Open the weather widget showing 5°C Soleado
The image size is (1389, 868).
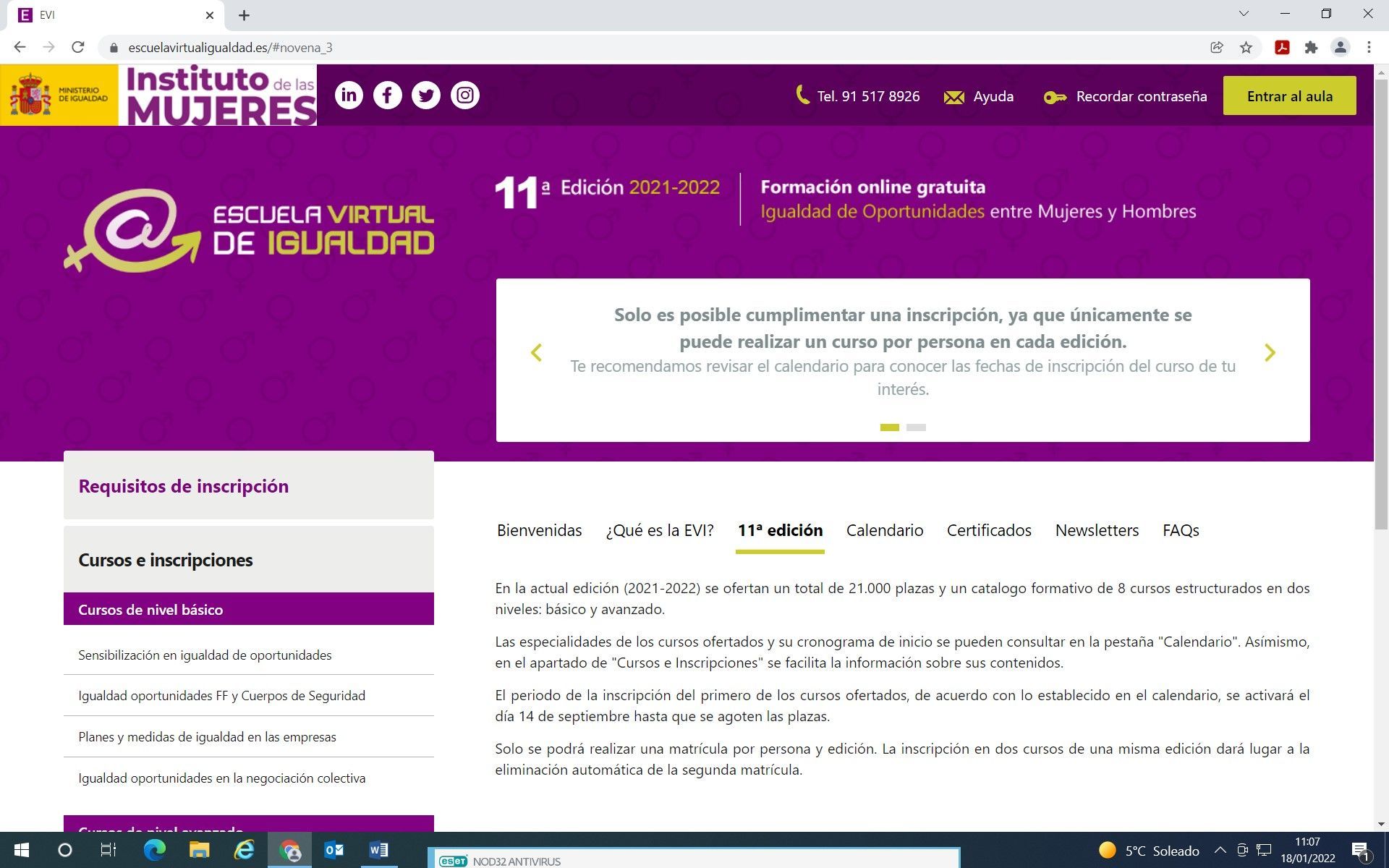point(1149,851)
